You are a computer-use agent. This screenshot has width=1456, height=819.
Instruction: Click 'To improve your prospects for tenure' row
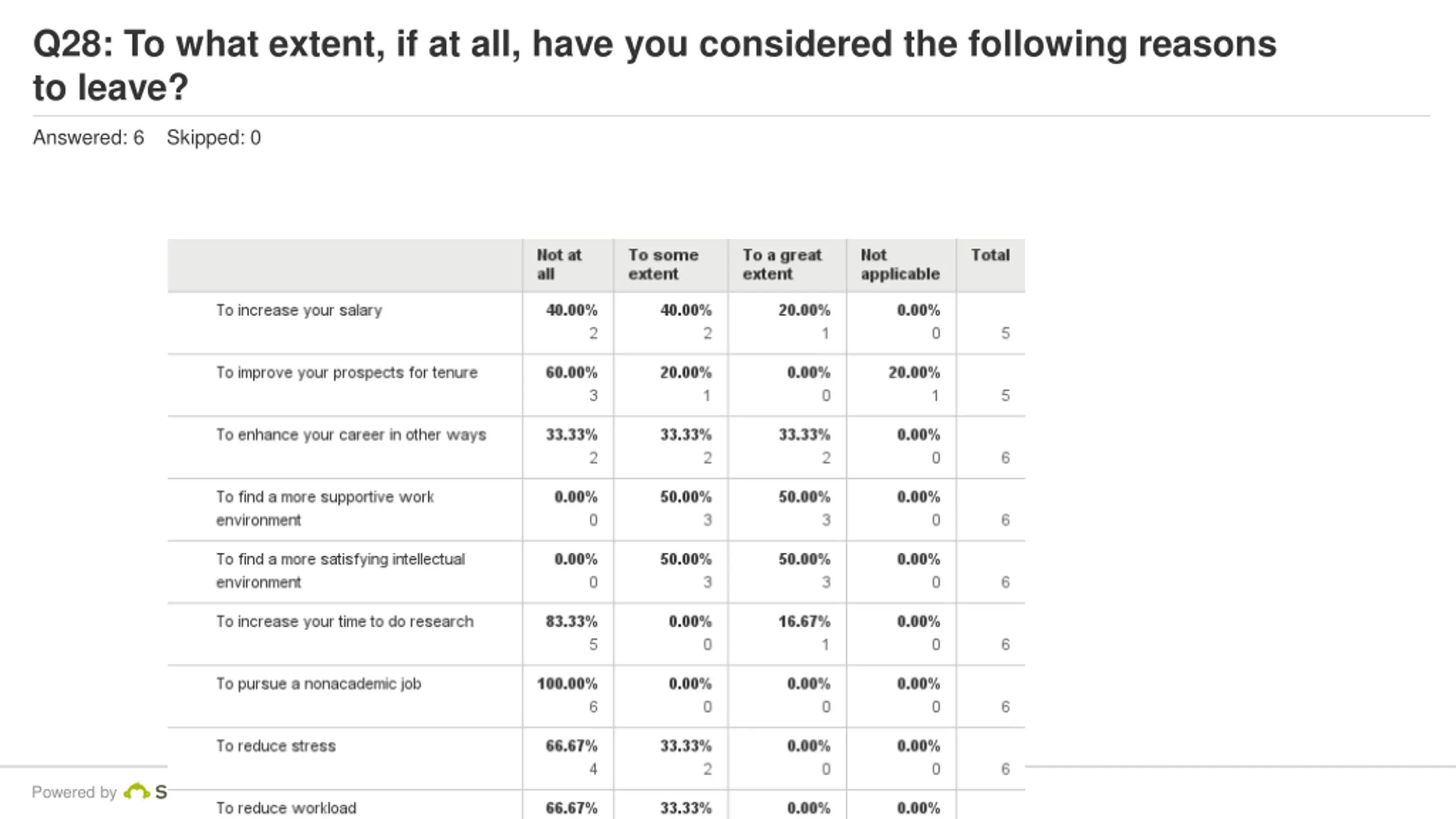pyautogui.click(x=346, y=373)
